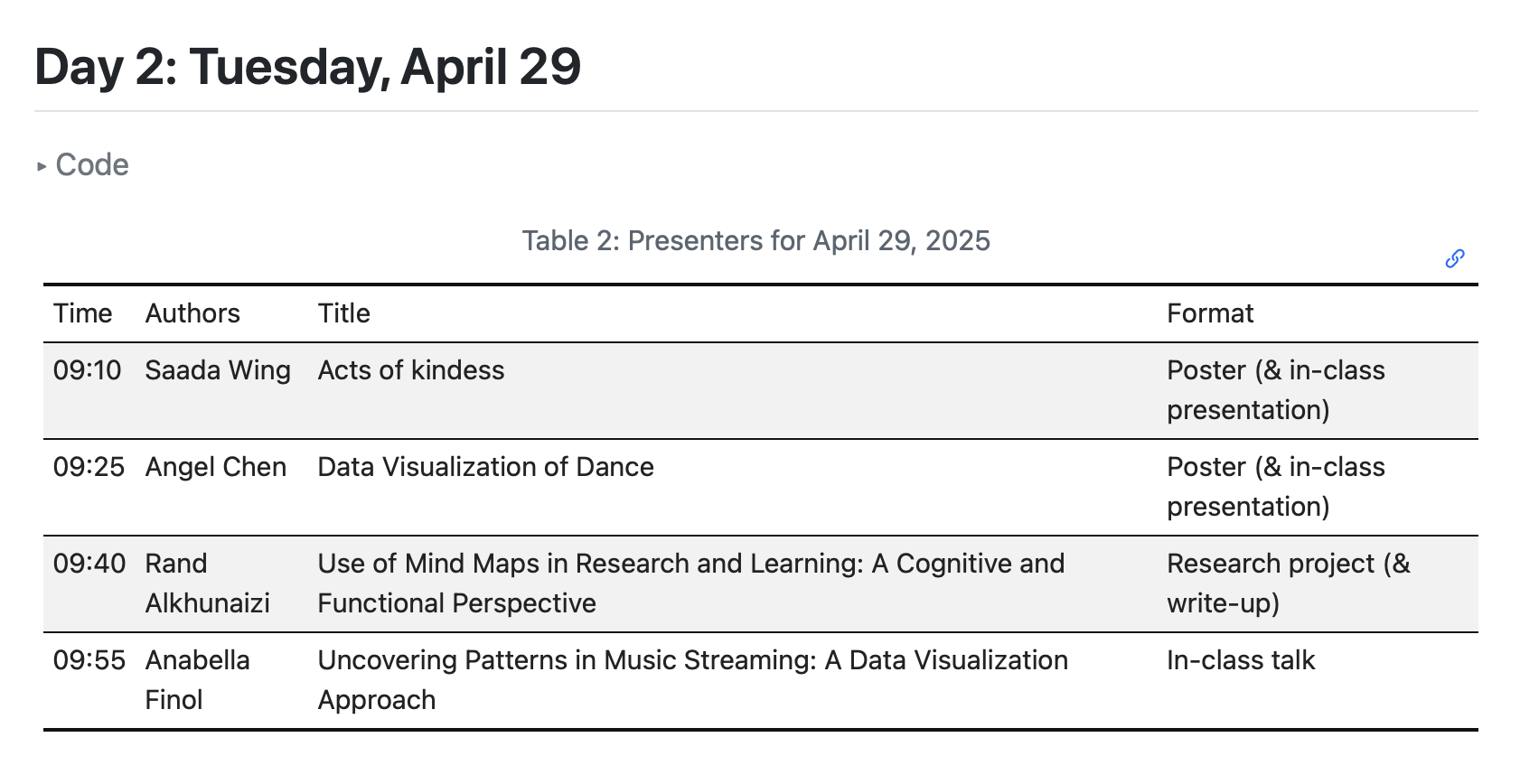Click the Day 2 Tuesday heading

point(307,67)
